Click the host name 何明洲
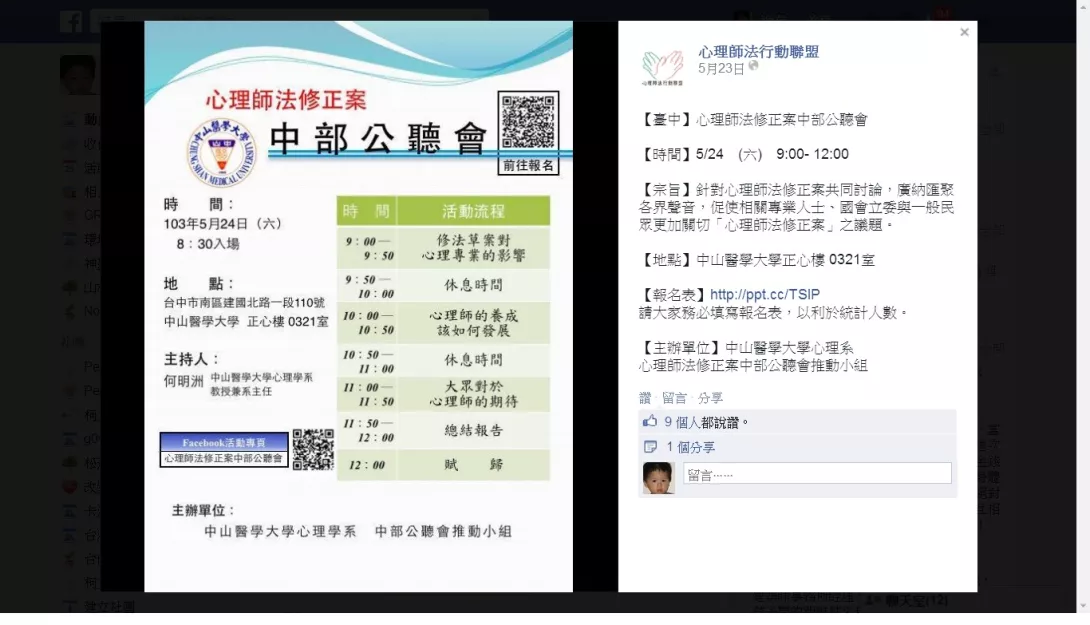The width and height of the screenshot is (1090, 625). tap(184, 381)
